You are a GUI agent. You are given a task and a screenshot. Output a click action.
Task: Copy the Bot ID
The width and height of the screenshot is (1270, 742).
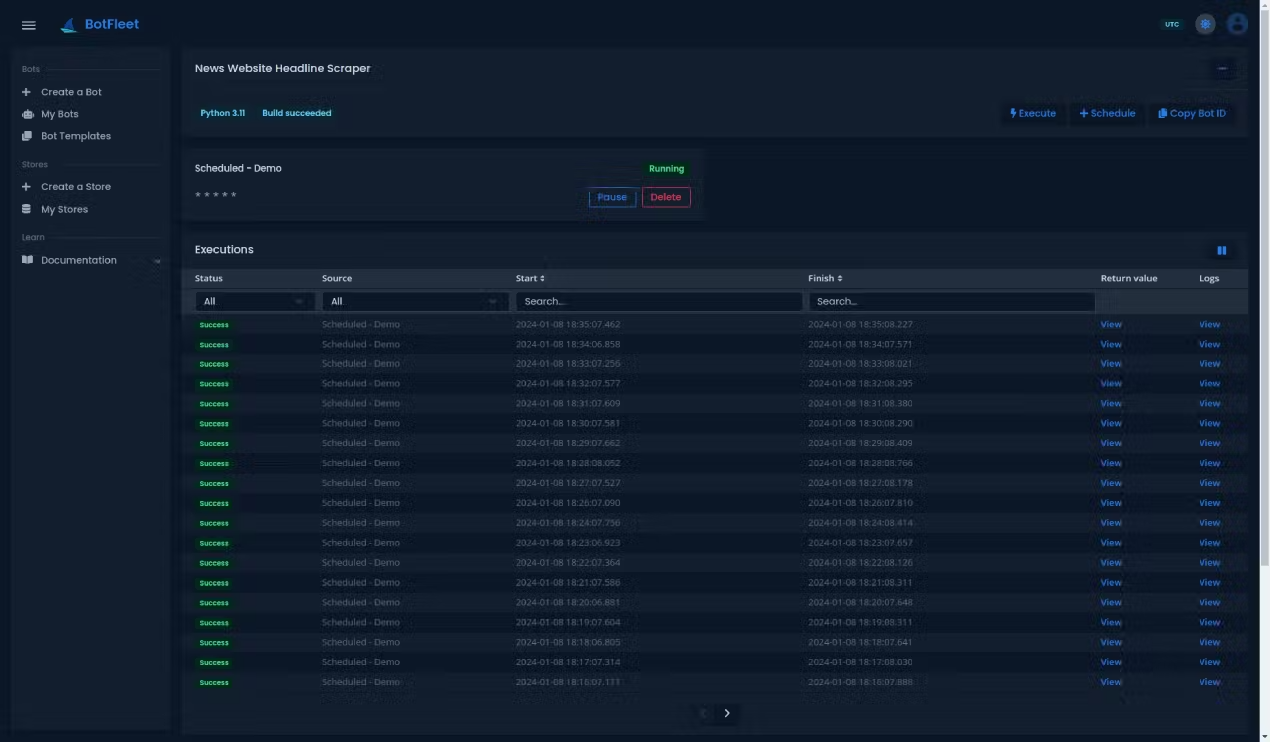pos(1191,113)
